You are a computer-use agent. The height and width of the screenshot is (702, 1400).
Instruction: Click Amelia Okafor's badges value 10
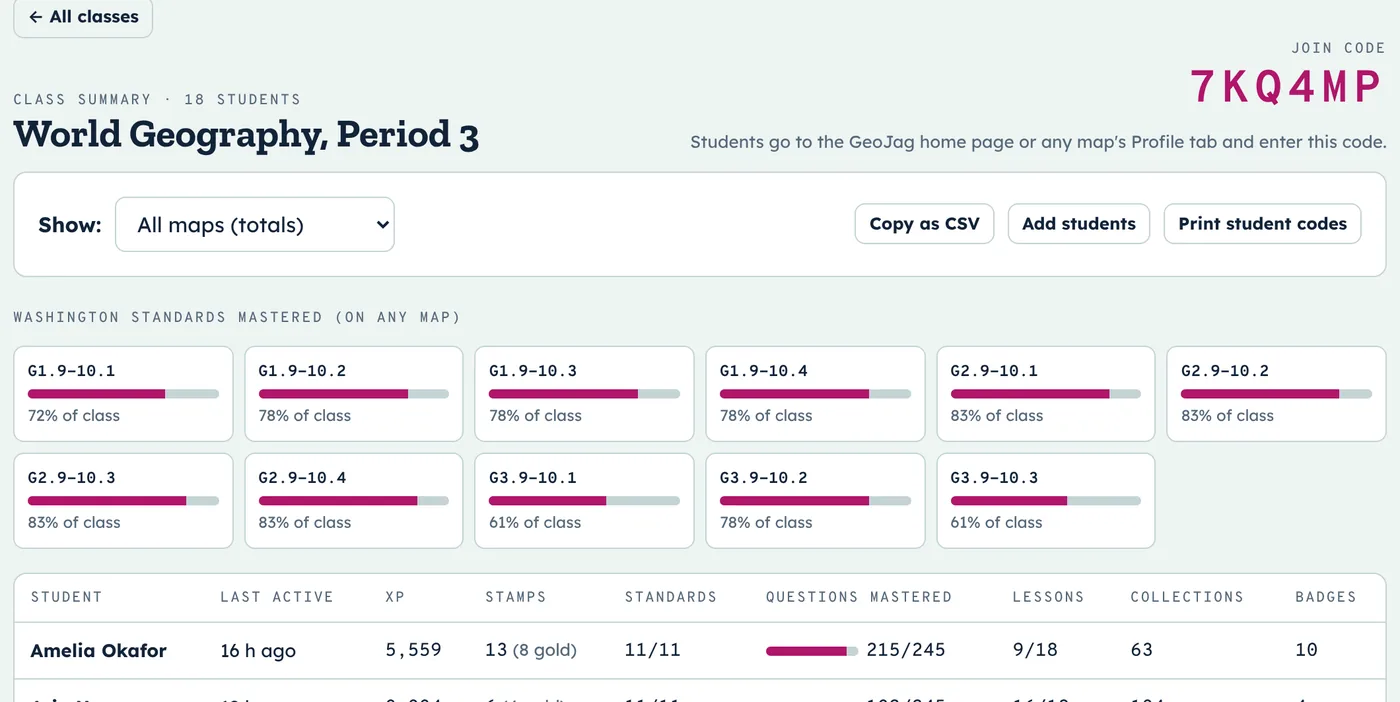(1306, 650)
